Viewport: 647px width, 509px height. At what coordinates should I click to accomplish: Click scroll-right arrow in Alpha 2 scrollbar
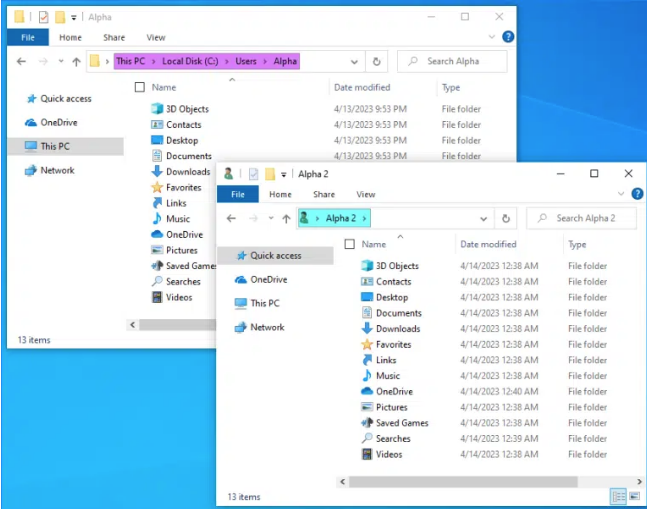pyautogui.click(x=639, y=481)
